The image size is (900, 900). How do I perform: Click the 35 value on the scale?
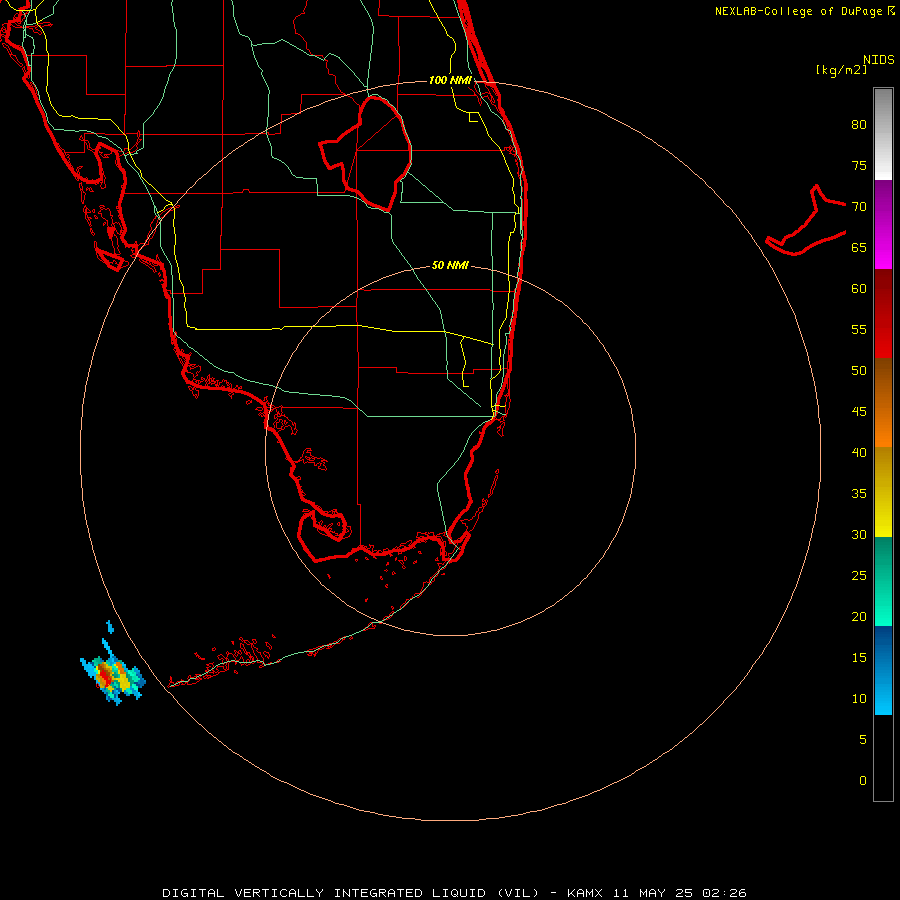pyautogui.click(x=859, y=494)
